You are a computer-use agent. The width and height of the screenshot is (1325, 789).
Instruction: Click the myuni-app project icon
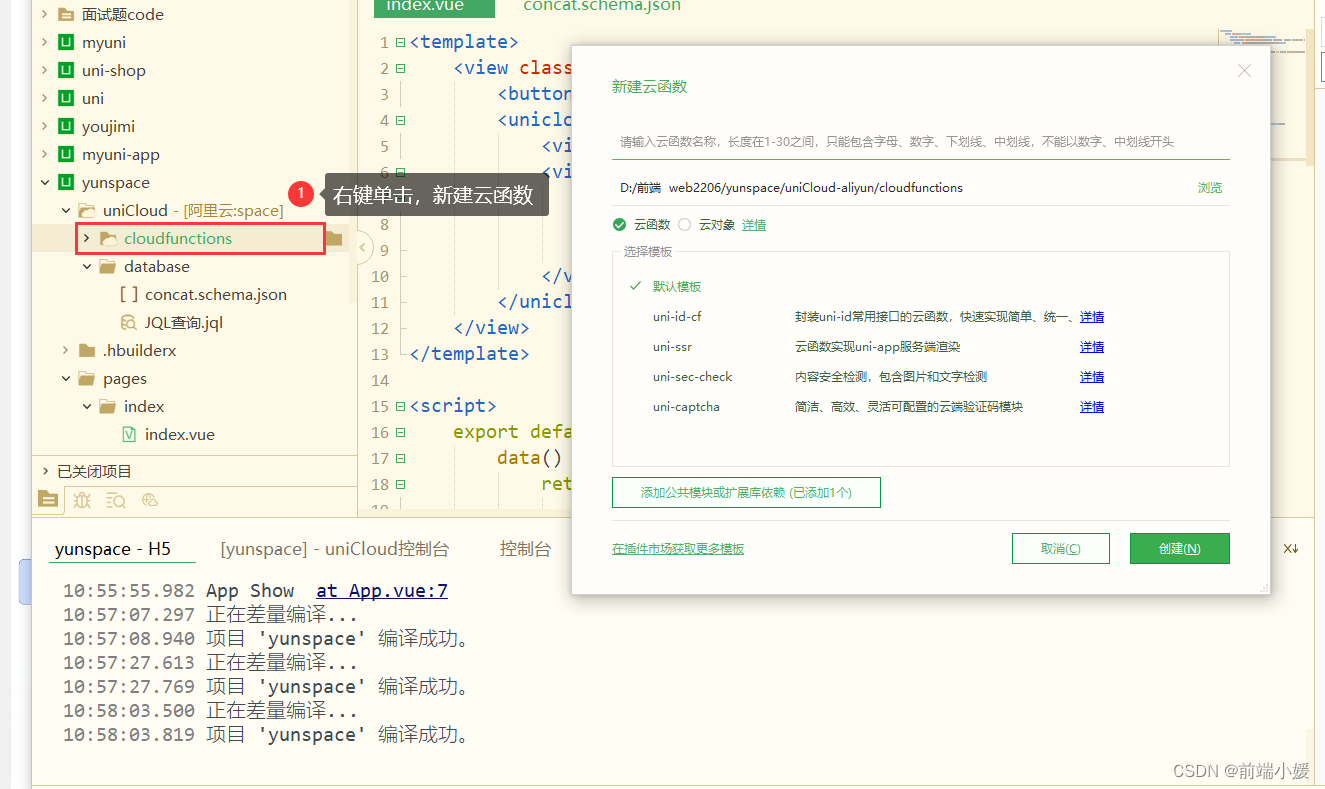[66, 154]
